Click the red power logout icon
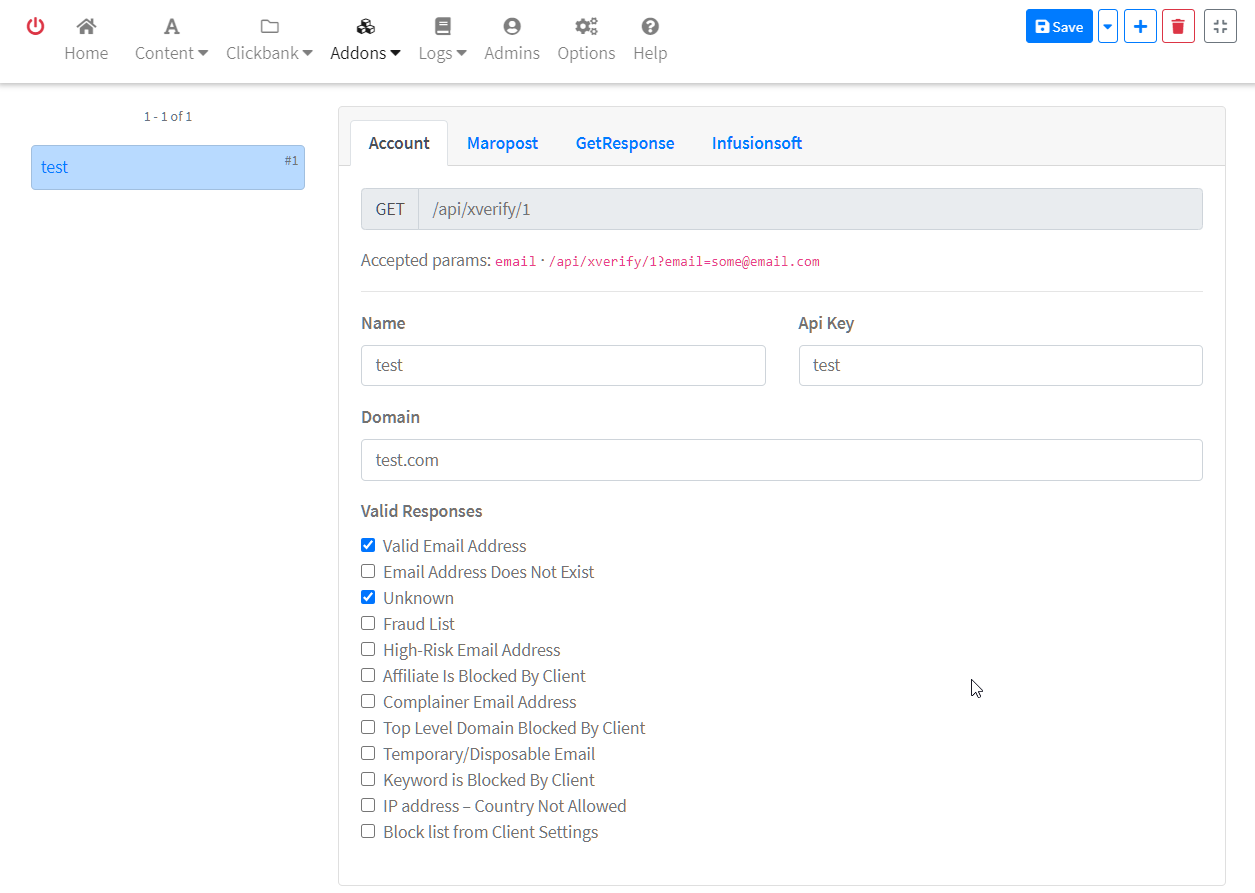1255x893 pixels. [x=35, y=27]
